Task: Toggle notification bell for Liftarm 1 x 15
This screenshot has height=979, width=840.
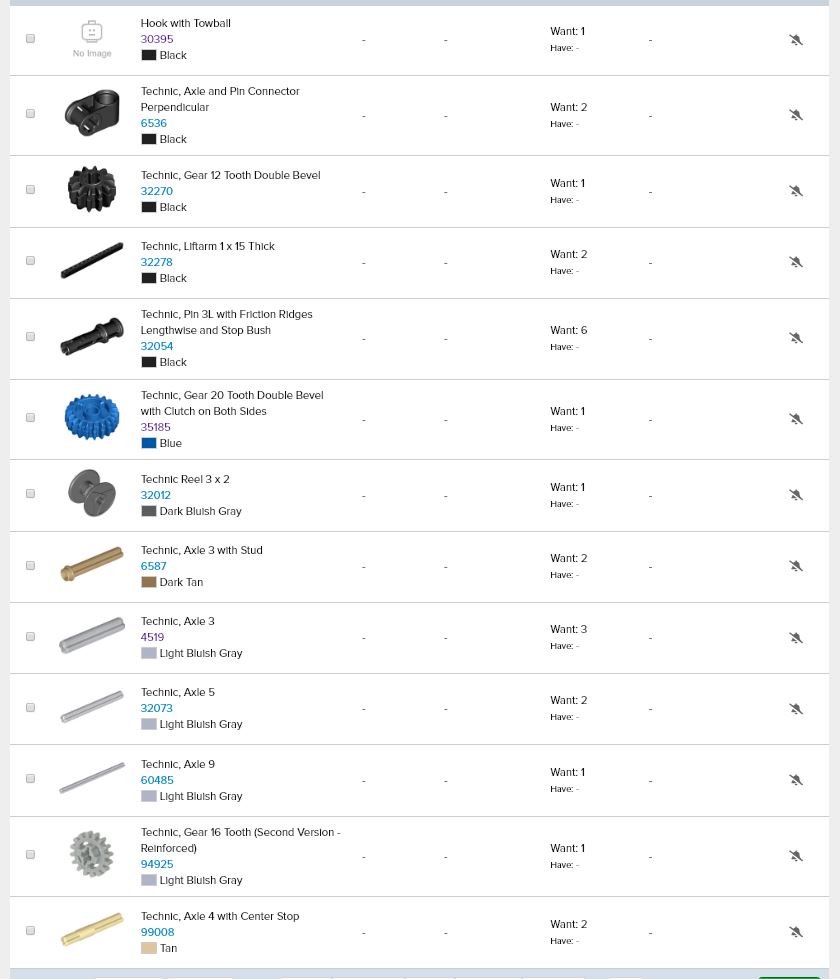Action: coord(796,262)
